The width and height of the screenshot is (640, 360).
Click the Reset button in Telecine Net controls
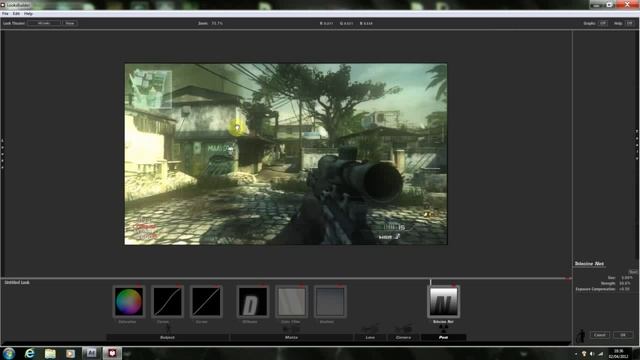(x=633, y=272)
